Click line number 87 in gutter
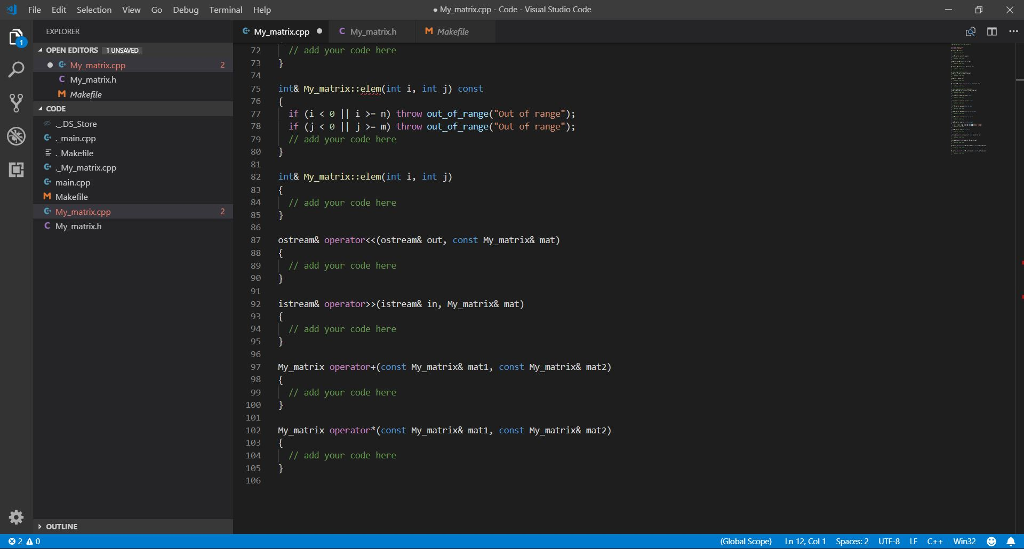The height and width of the screenshot is (549, 1024). pos(255,240)
